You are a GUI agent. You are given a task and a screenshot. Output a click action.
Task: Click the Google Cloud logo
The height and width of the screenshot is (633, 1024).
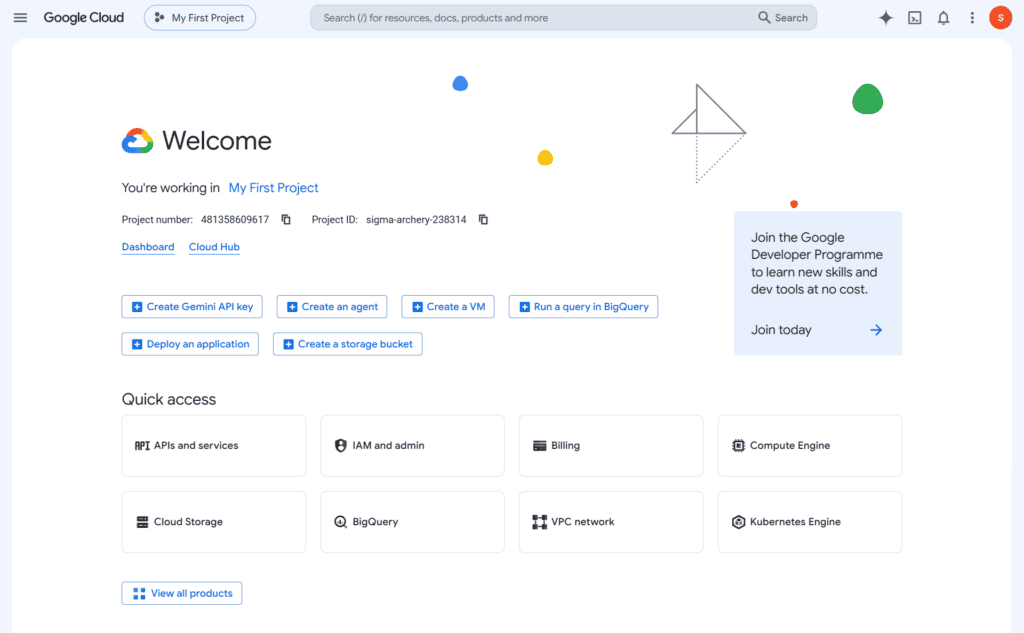click(x=84, y=18)
